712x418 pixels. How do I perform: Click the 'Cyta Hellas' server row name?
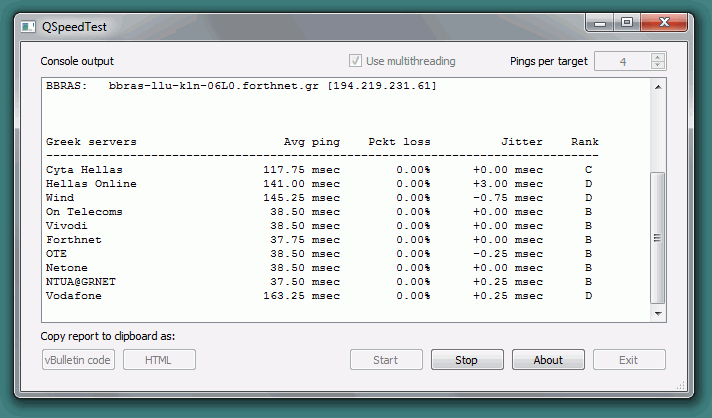coord(84,170)
